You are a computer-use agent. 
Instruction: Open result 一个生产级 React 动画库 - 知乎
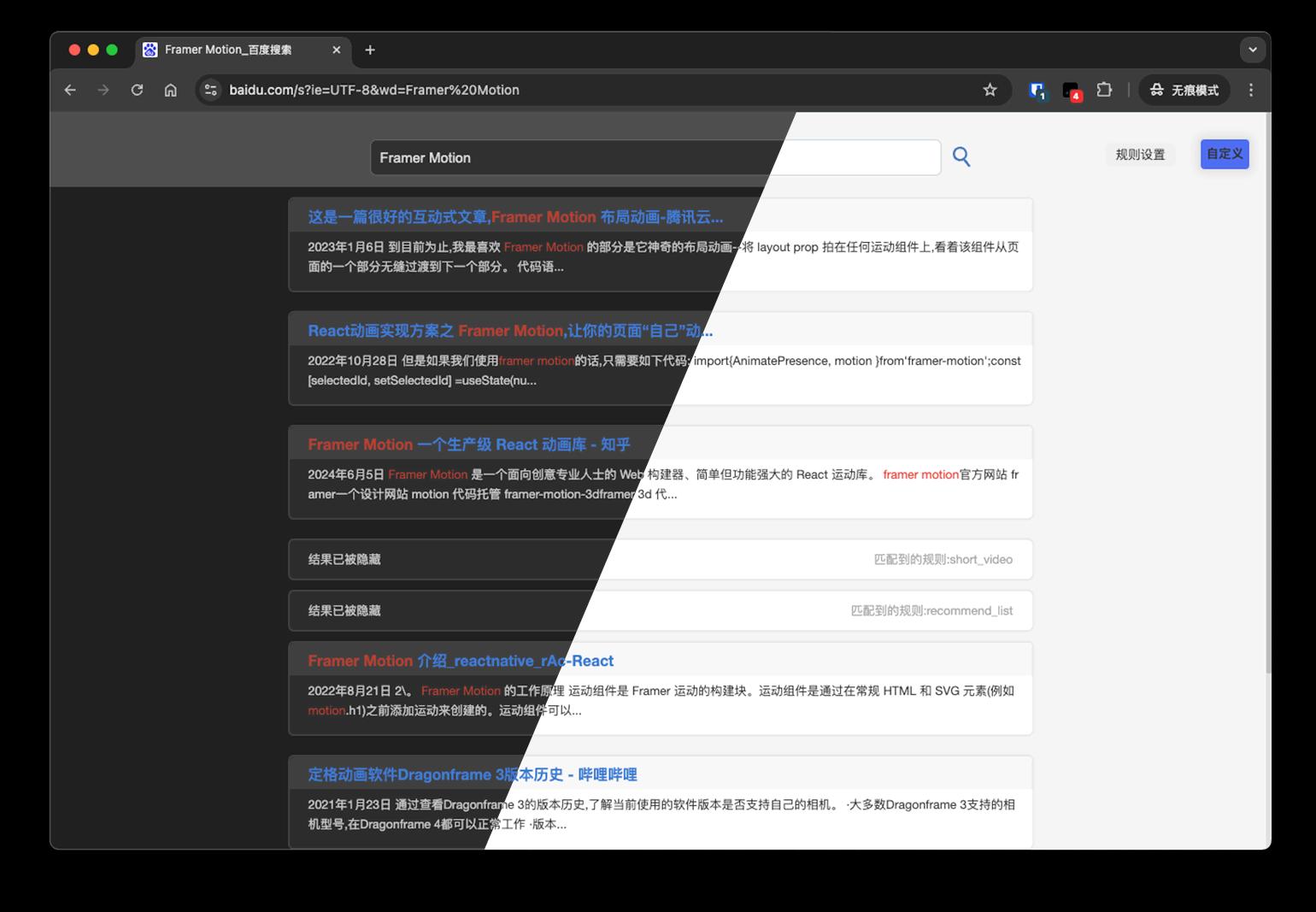click(x=469, y=444)
